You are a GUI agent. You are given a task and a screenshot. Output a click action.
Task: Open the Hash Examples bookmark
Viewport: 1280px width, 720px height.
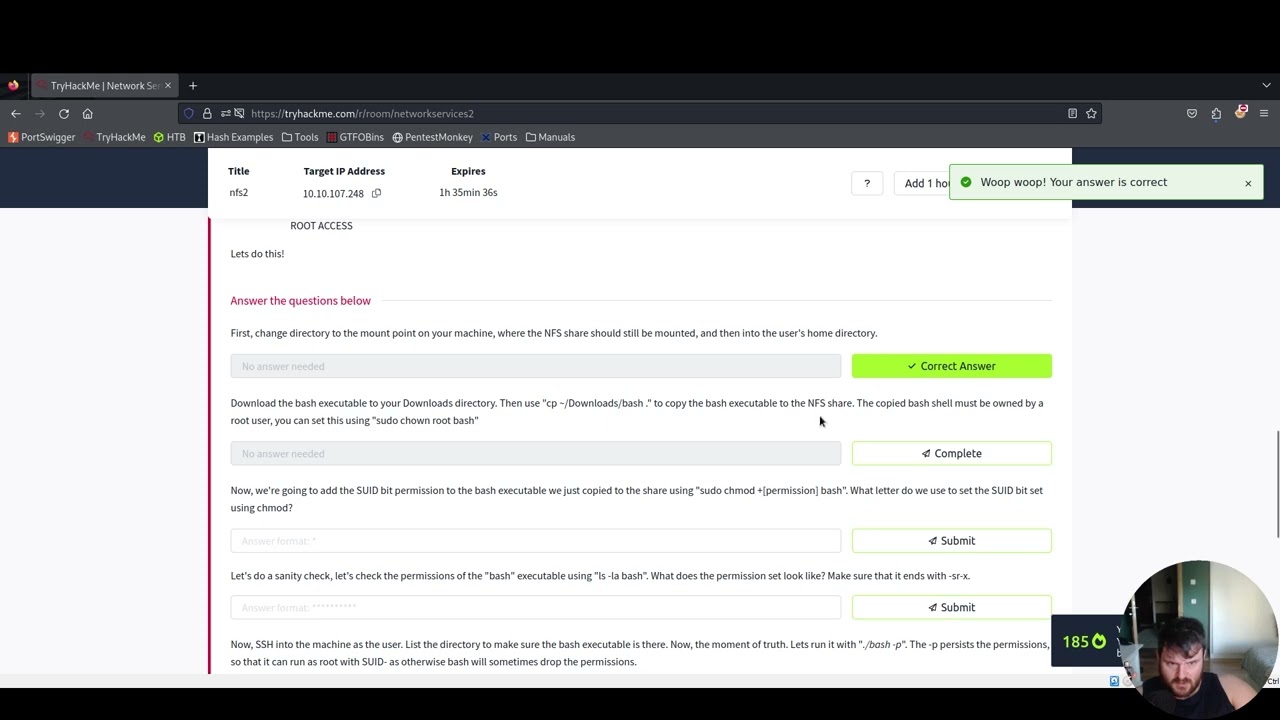pyautogui.click(x=233, y=137)
